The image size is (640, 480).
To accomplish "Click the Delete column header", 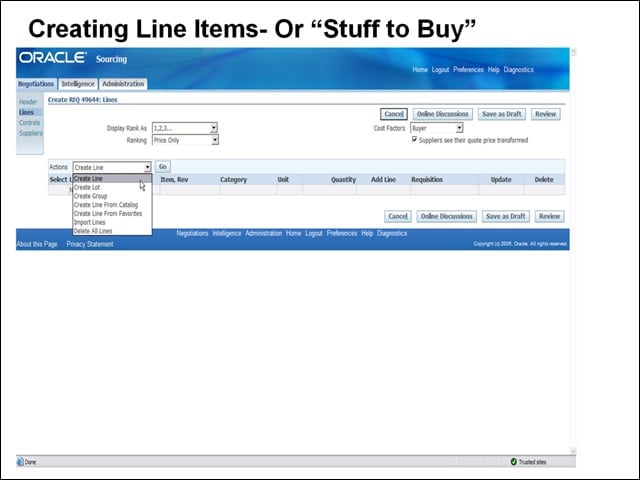I will click(544, 180).
